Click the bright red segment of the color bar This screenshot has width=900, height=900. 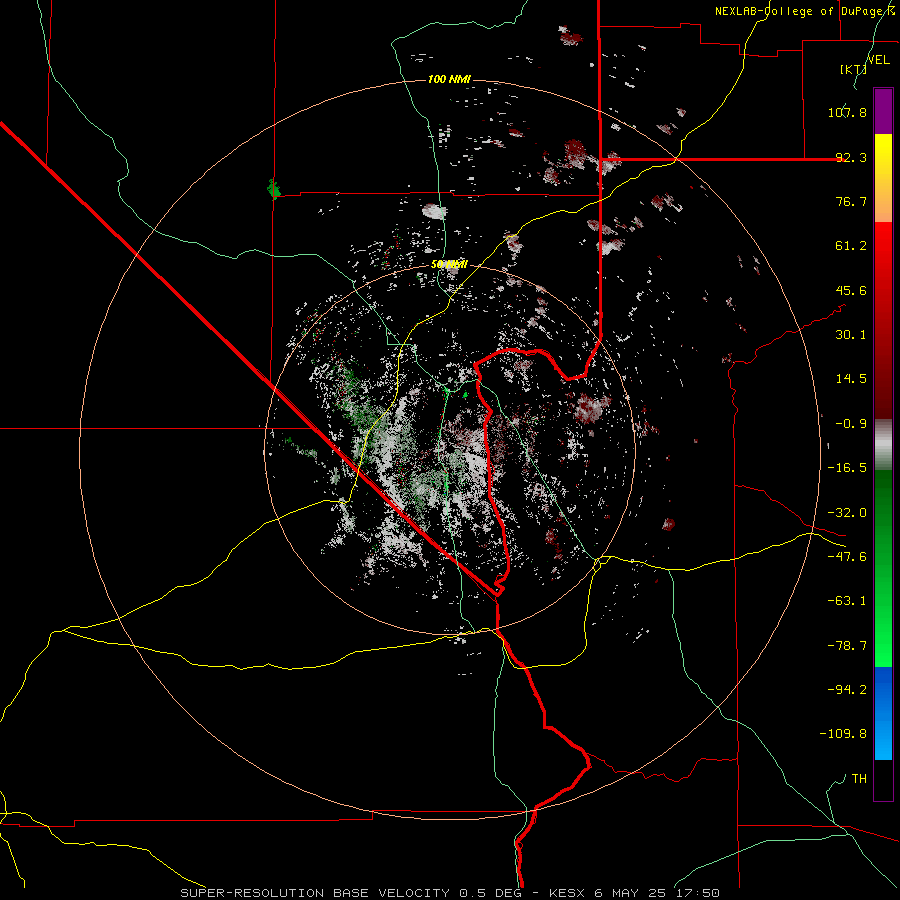883,321
